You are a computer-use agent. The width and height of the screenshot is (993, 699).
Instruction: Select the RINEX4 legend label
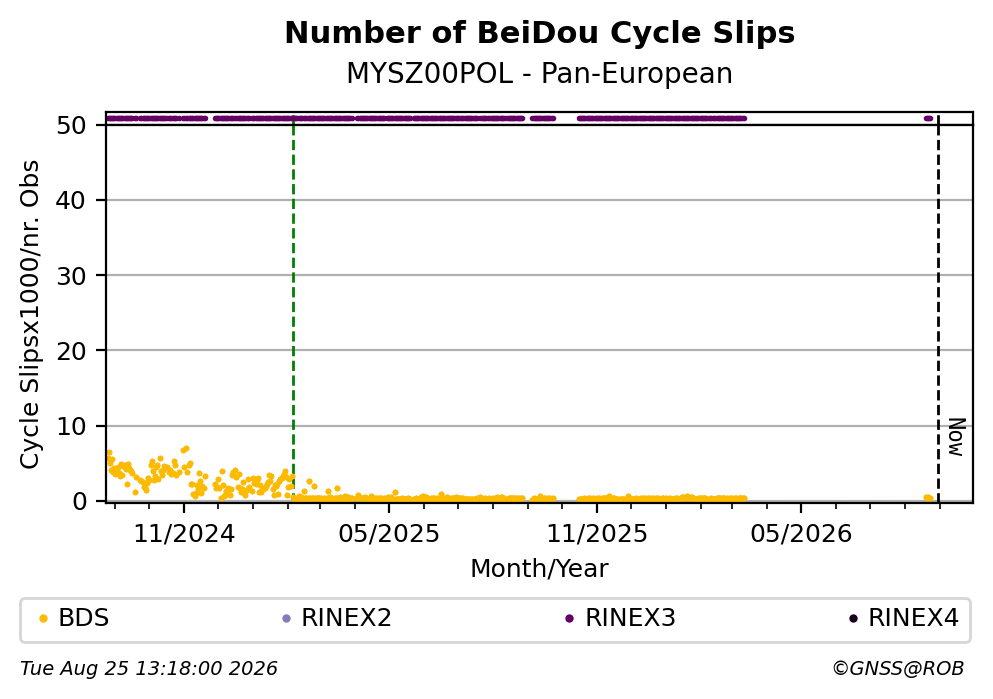tap(913, 618)
